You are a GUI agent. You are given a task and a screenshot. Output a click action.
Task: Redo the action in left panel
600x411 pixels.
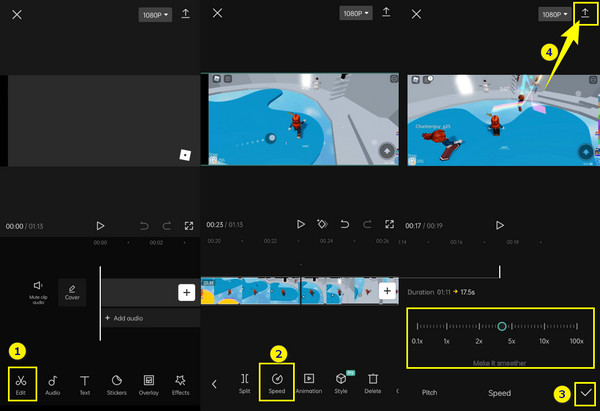[166, 226]
